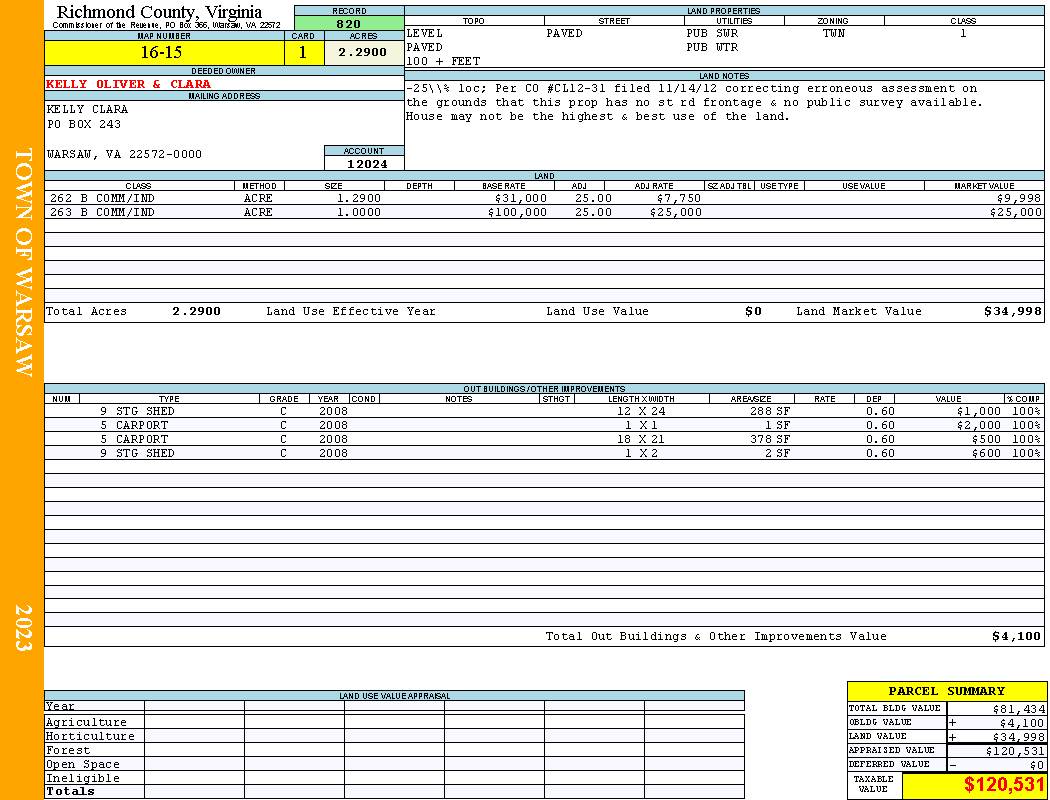1050x800 pixels.
Task: Click total outbuildings value $4,100 at table bottom
Action: pos(1017,637)
